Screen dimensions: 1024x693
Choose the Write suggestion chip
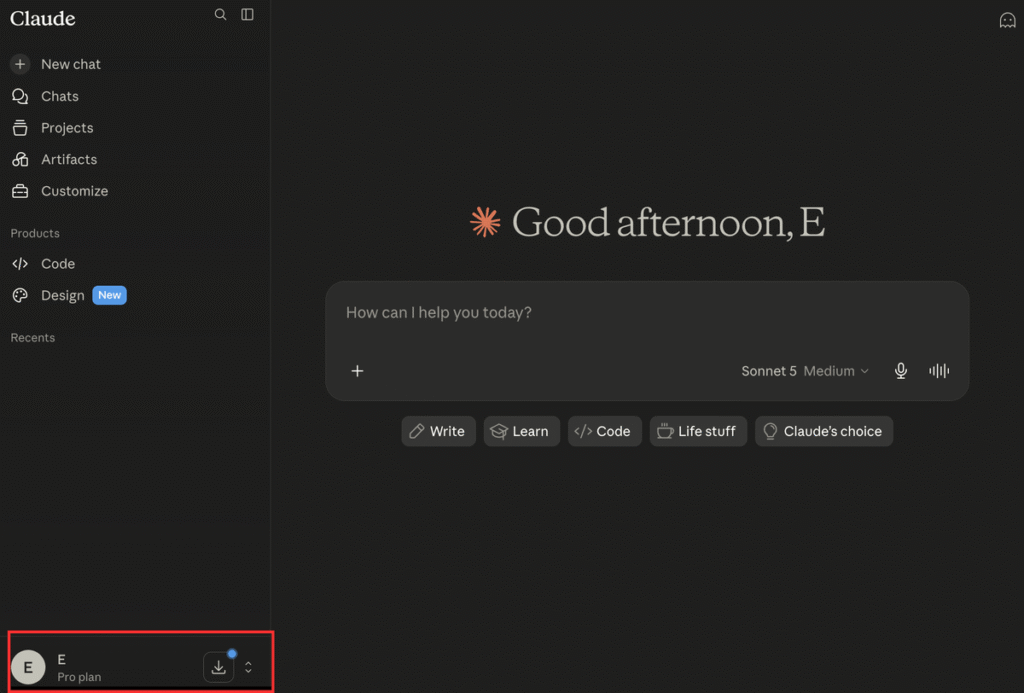click(438, 431)
